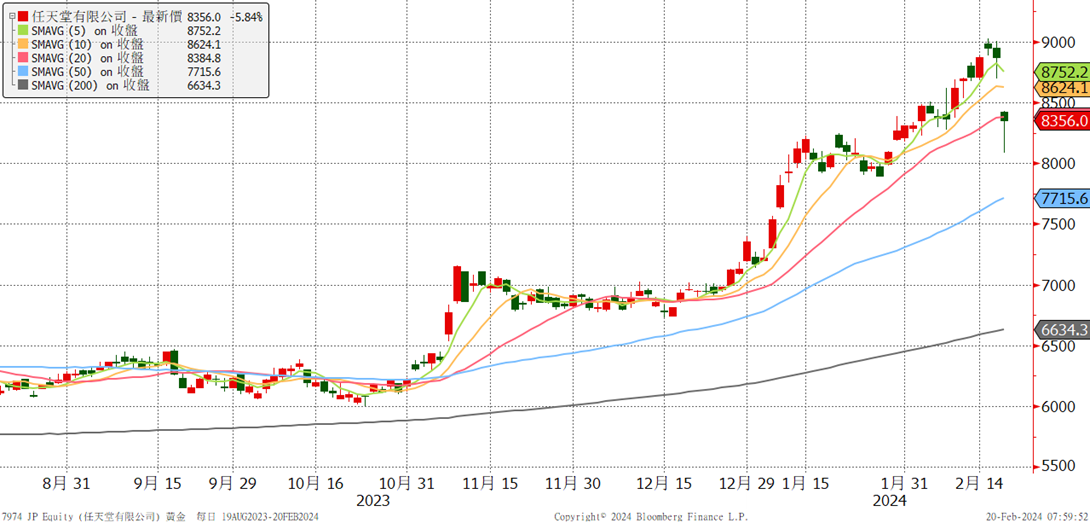
Task: Click the 2023 year label
Action: click(373, 501)
